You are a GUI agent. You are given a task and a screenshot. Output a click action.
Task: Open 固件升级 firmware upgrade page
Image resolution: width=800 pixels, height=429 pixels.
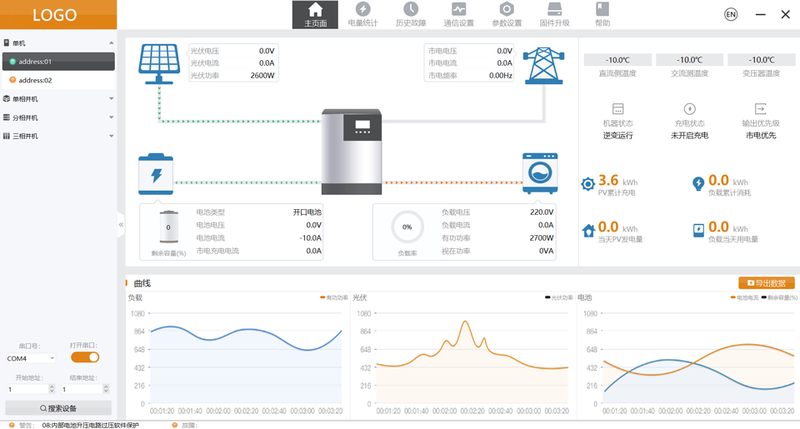(554, 15)
